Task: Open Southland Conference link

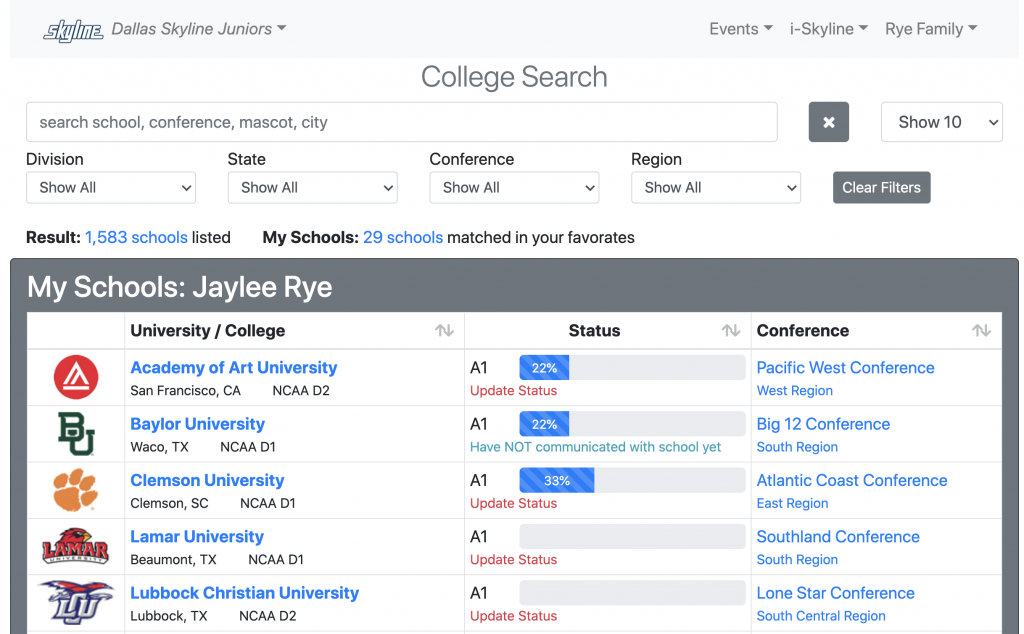Action: (839, 536)
